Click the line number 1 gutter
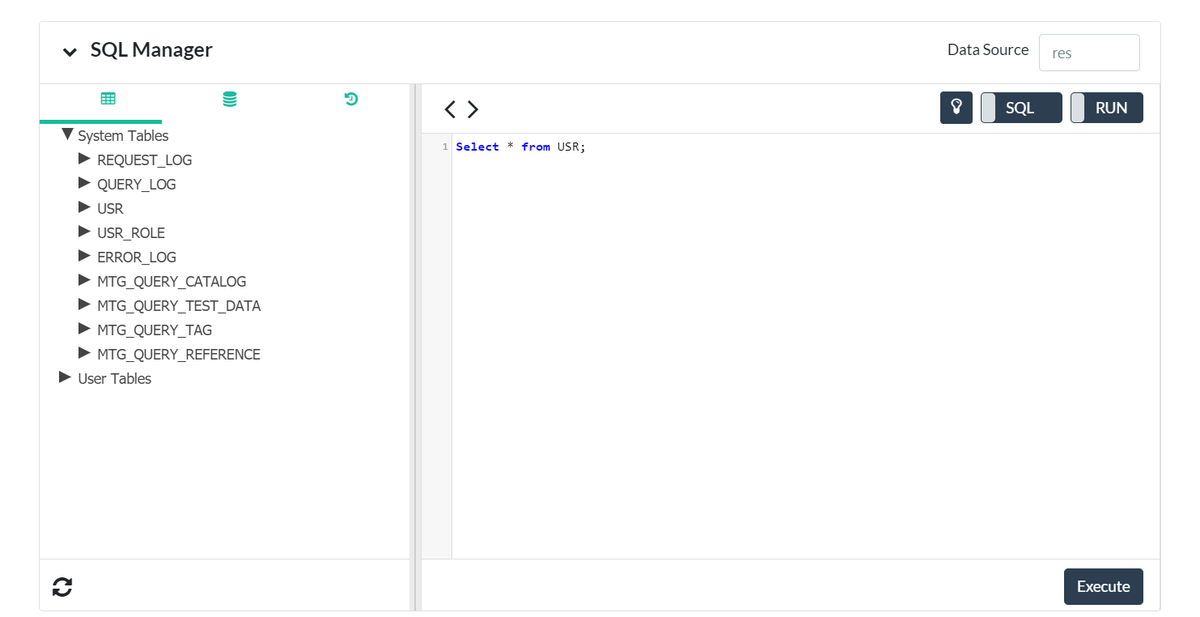1200x617 pixels. pos(445,147)
